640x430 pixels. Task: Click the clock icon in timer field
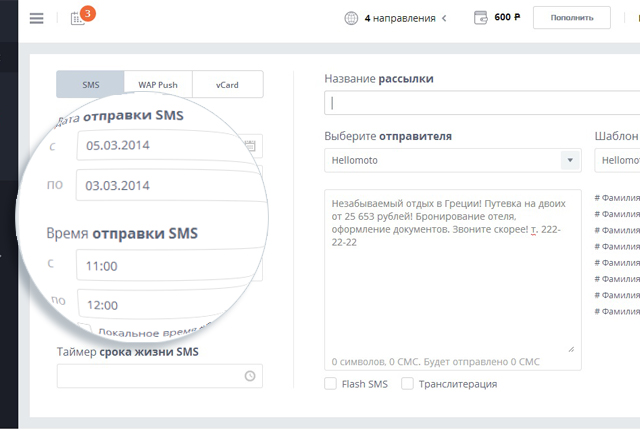[x=250, y=376]
